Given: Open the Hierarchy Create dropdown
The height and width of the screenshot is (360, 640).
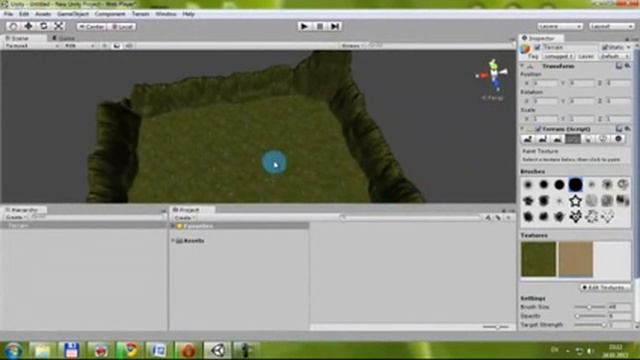Looking at the screenshot, I should pyautogui.click(x=16, y=218).
